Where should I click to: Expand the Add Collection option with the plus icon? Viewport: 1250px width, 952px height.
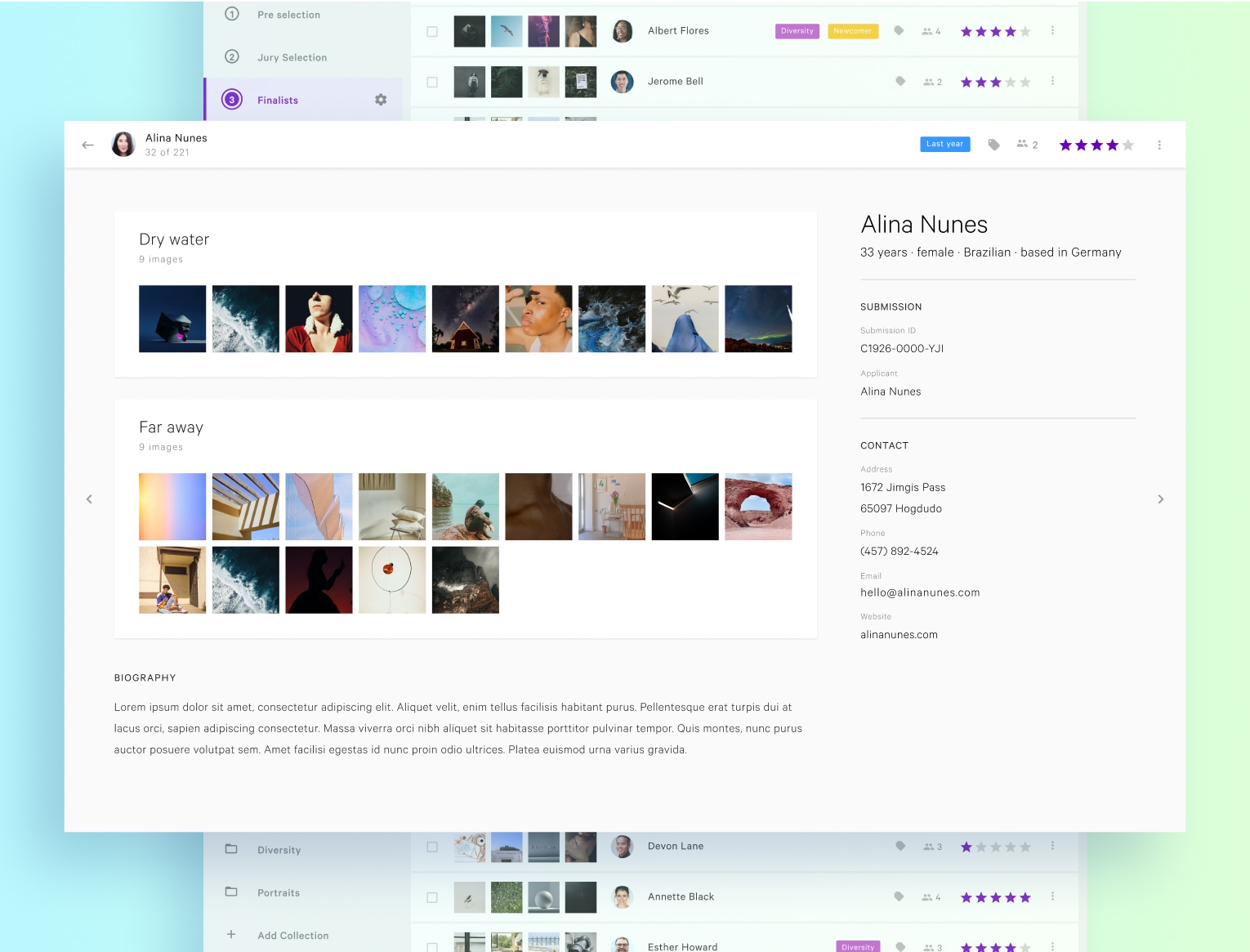(230, 934)
